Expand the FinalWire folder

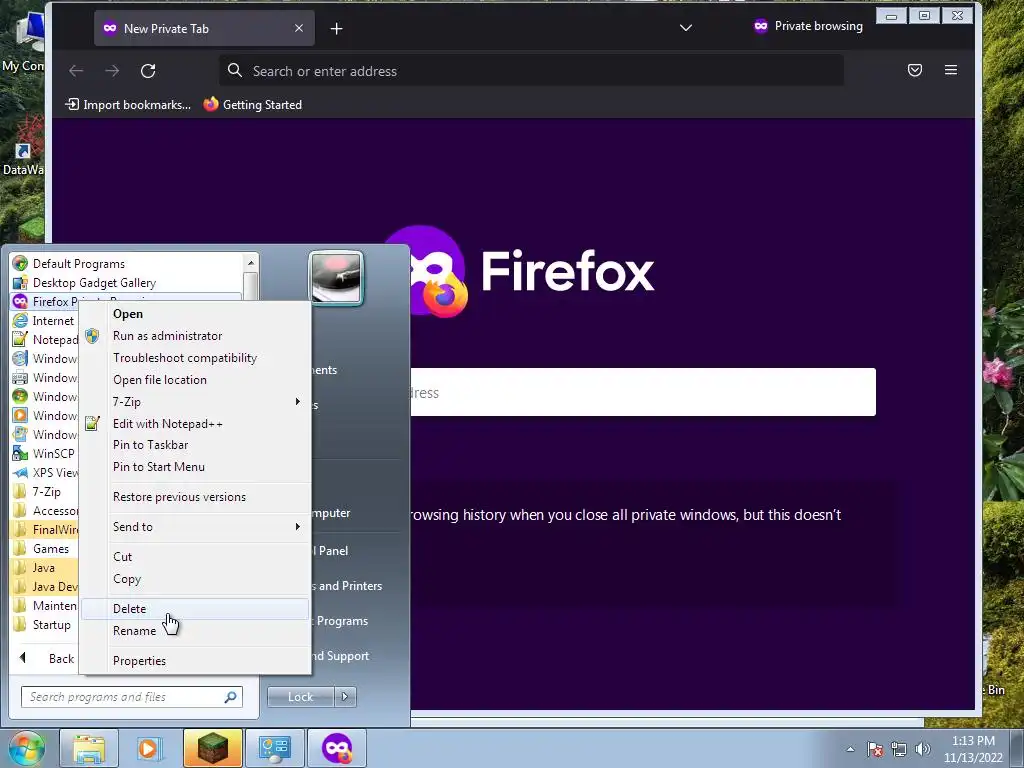point(44,530)
